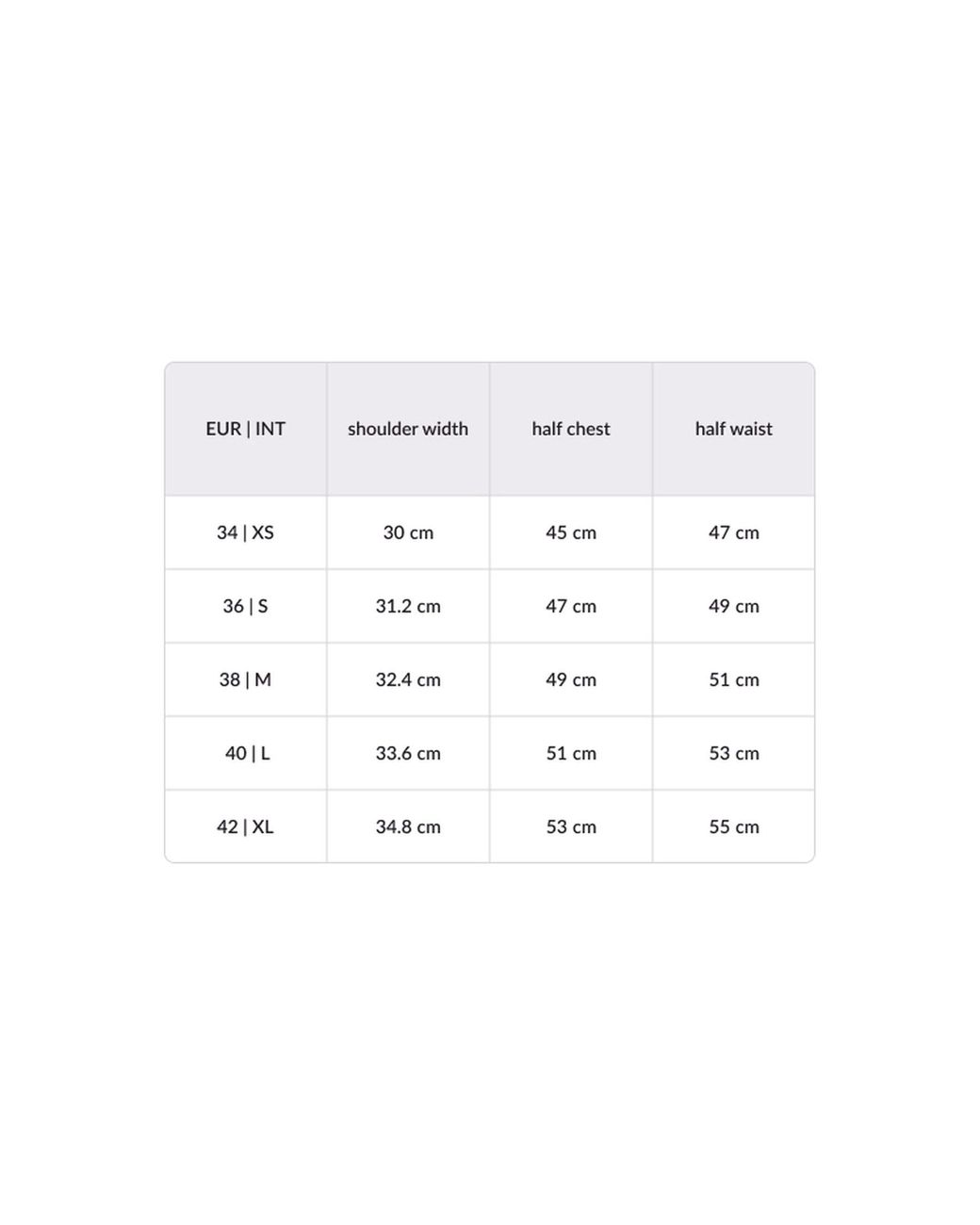
Task: Click the 38 | M size cell
Action: 245,679
